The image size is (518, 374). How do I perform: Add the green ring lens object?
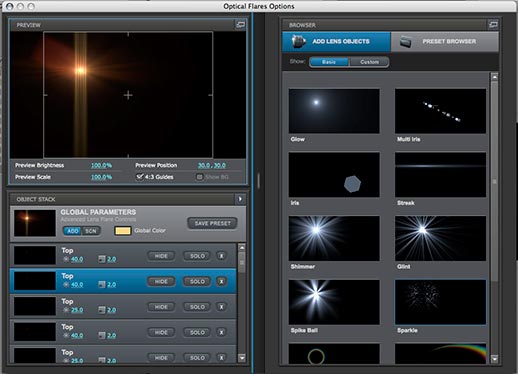click(334, 354)
